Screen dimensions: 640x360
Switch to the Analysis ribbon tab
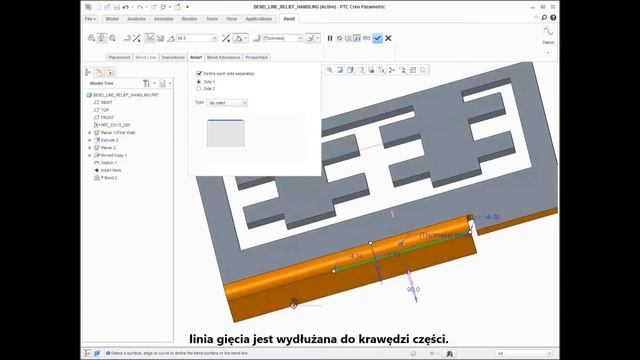(x=136, y=19)
